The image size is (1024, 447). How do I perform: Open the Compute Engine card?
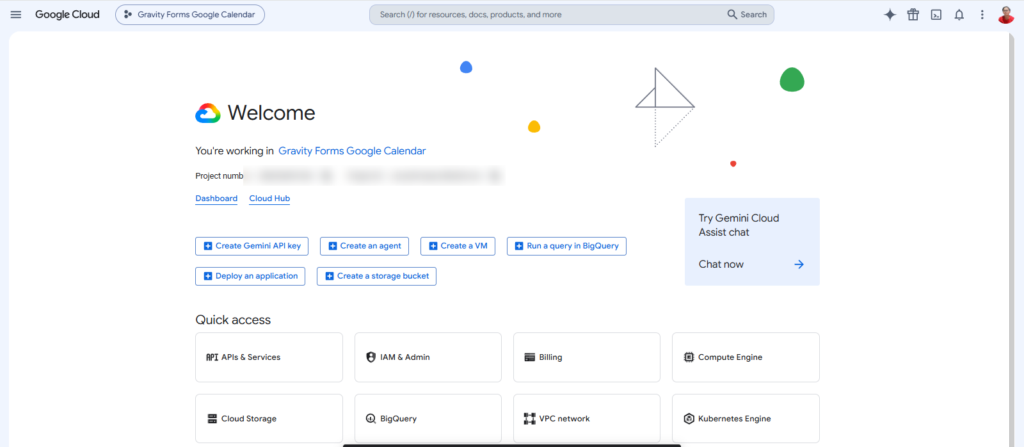click(746, 357)
